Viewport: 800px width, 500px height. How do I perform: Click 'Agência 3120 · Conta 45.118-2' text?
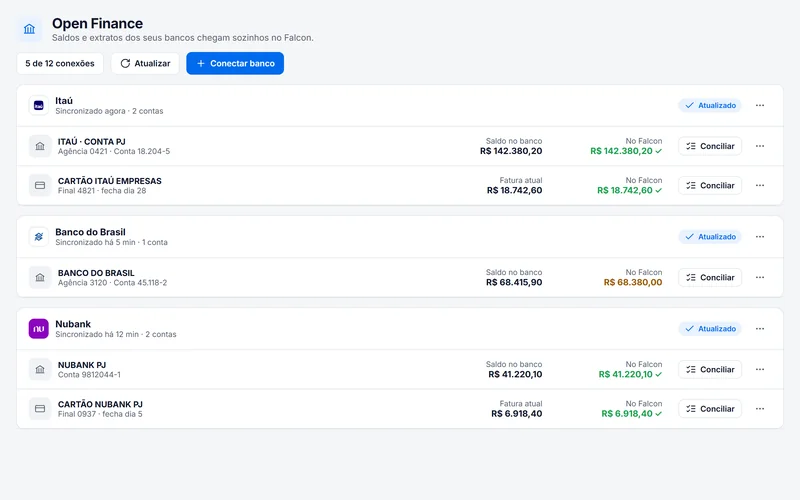coord(112,283)
